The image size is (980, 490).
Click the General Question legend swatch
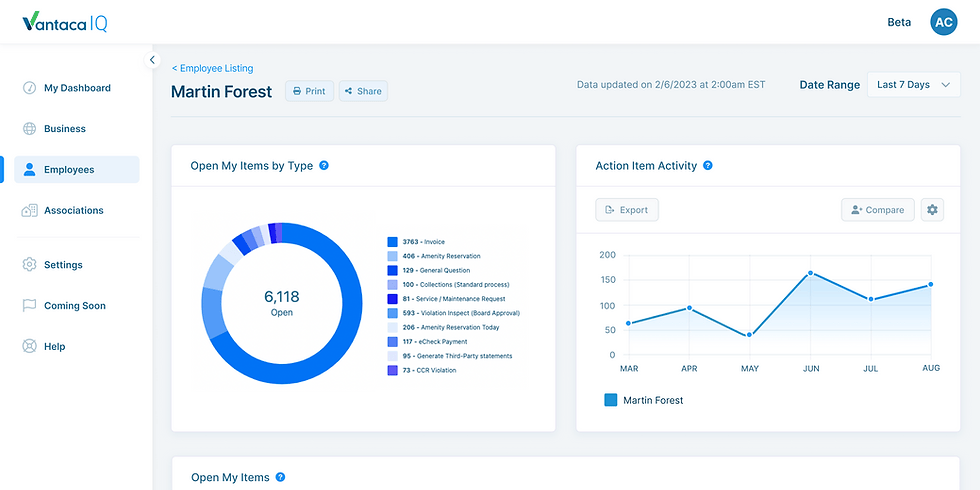pyautogui.click(x=392, y=271)
